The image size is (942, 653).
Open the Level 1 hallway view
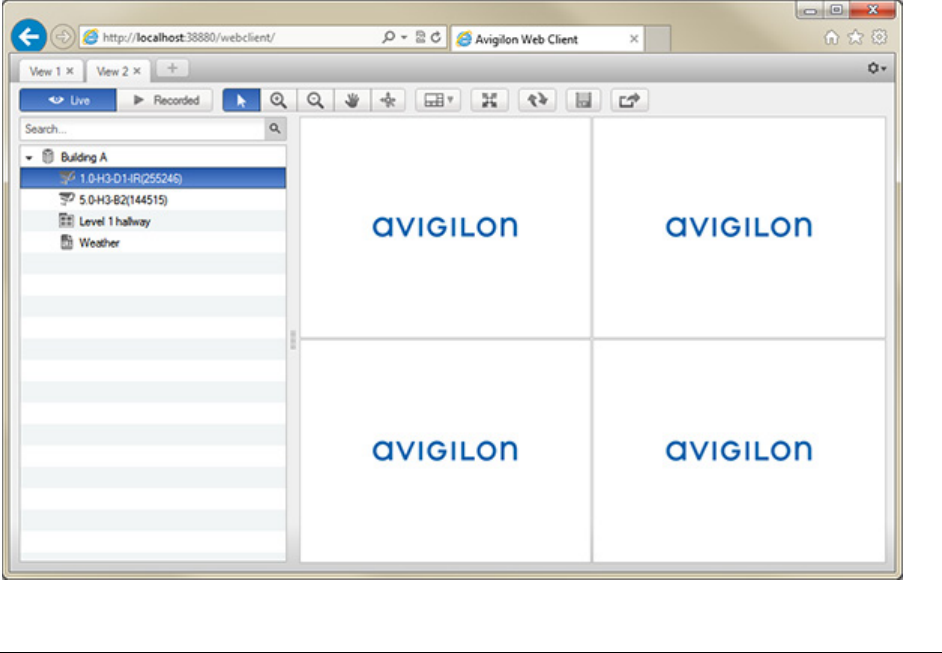153,222
